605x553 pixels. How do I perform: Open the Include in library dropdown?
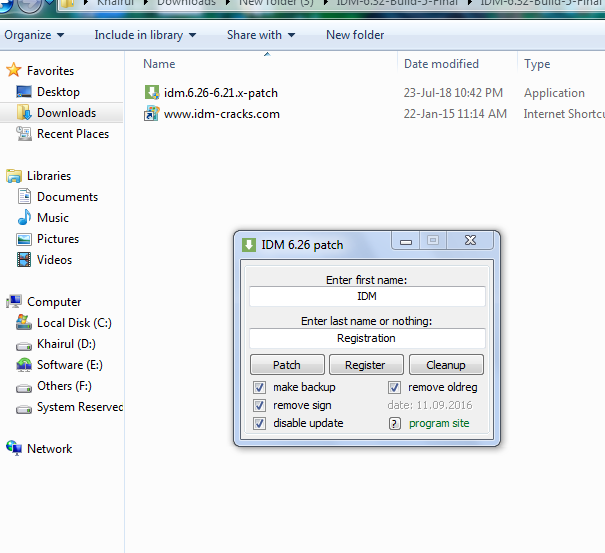tap(145, 35)
